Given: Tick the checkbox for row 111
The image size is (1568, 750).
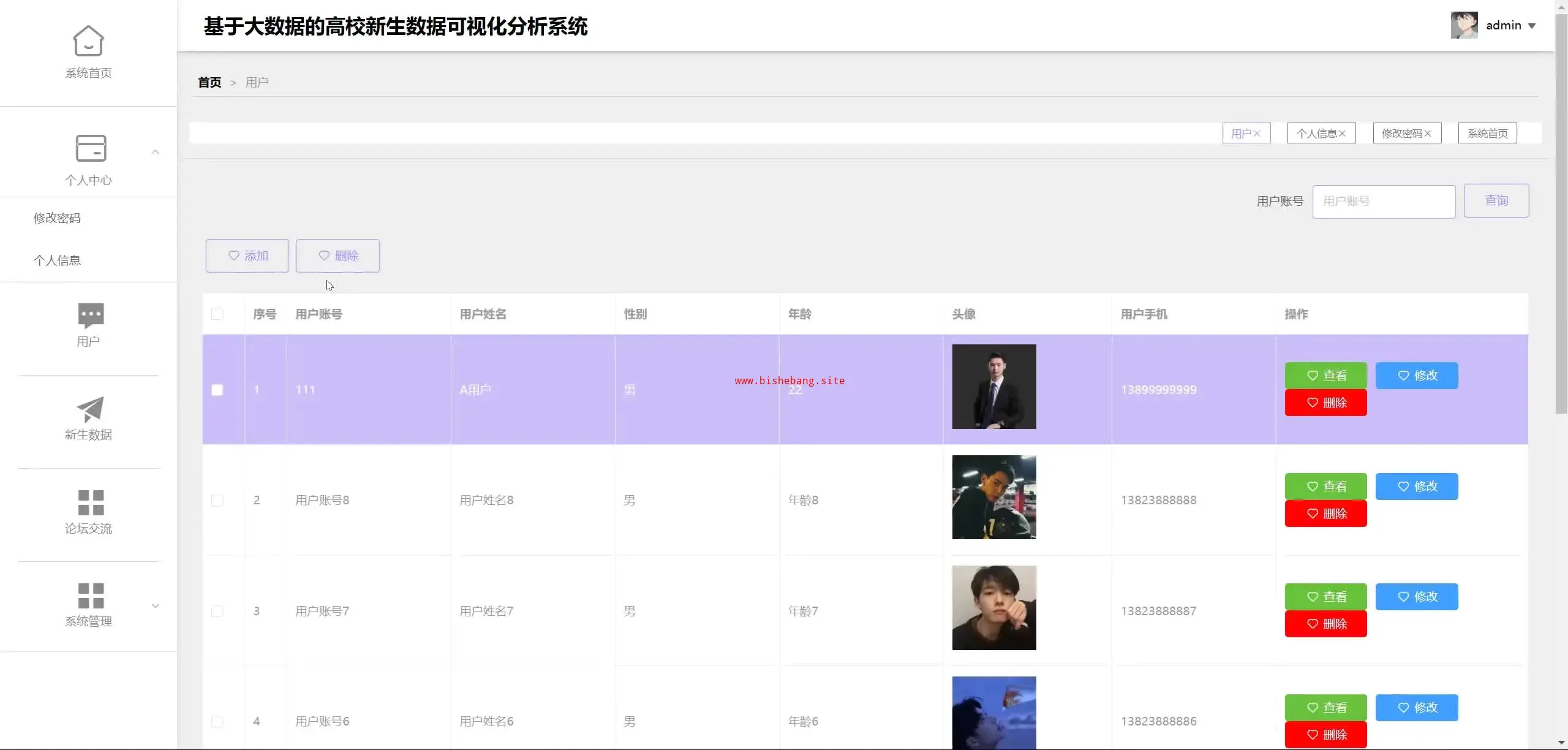Looking at the screenshot, I should [217, 390].
